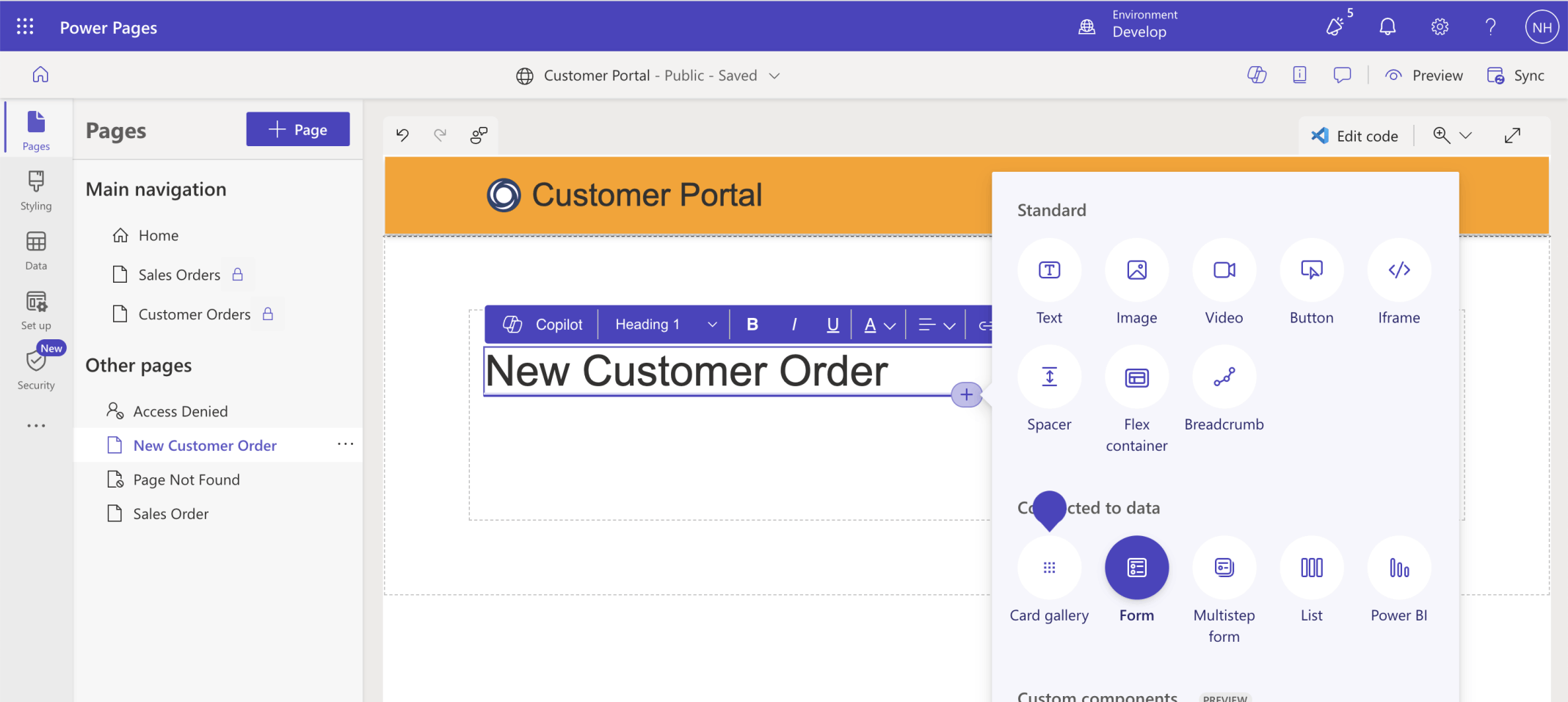Open the New Customer Order page options

(345, 444)
